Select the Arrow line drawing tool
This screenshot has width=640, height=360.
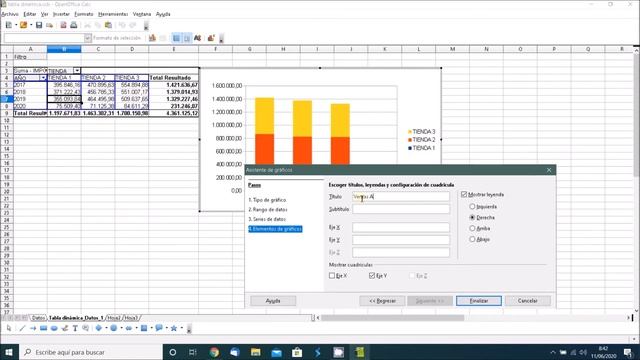pos(33,328)
